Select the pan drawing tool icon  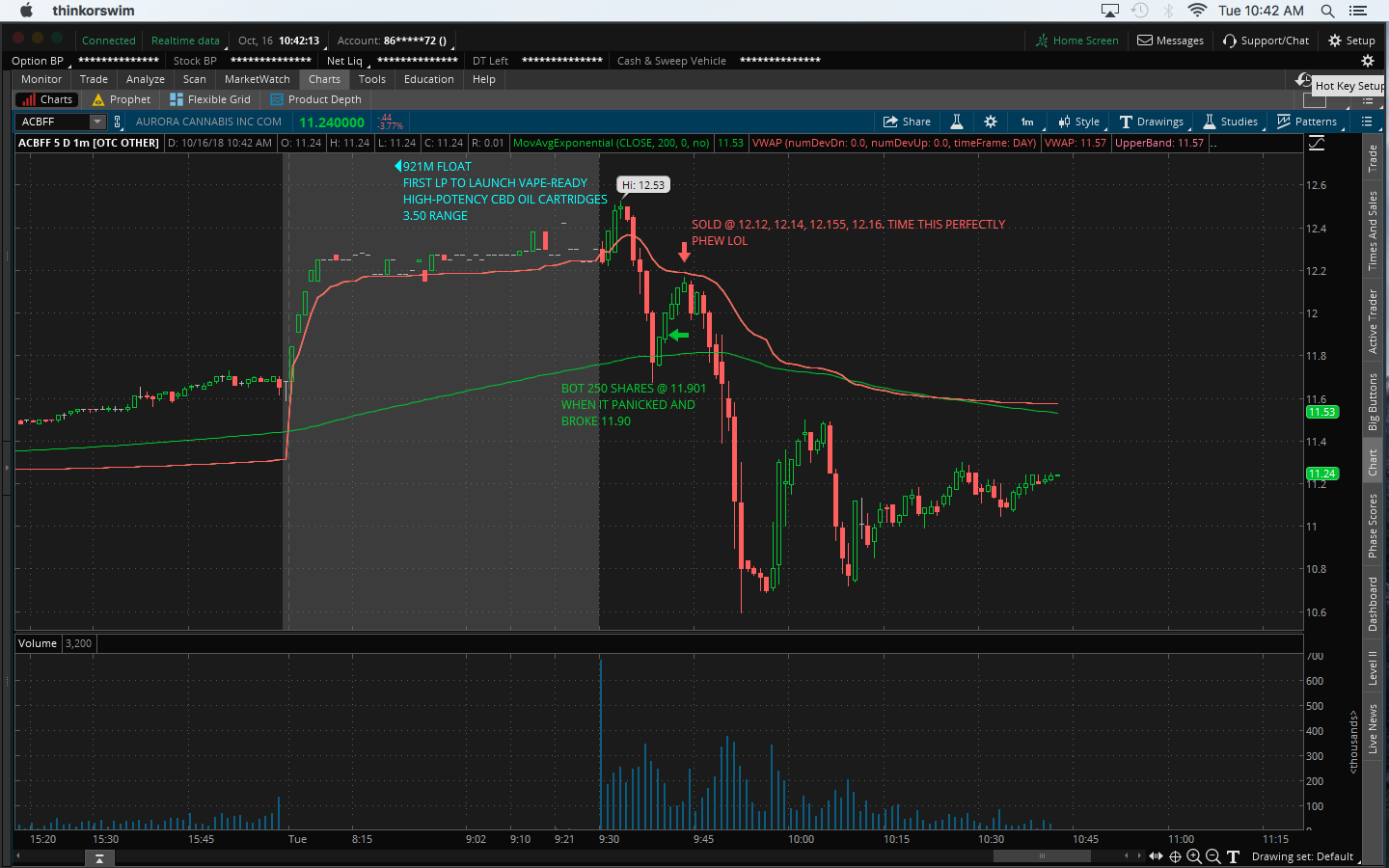tap(1156, 856)
